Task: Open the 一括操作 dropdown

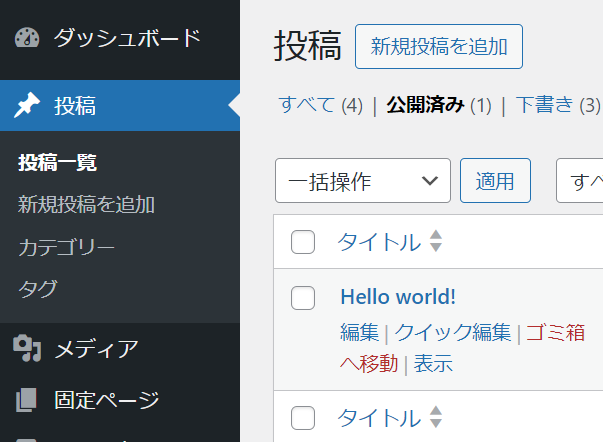Action: pyautogui.click(x=363, y=180)
